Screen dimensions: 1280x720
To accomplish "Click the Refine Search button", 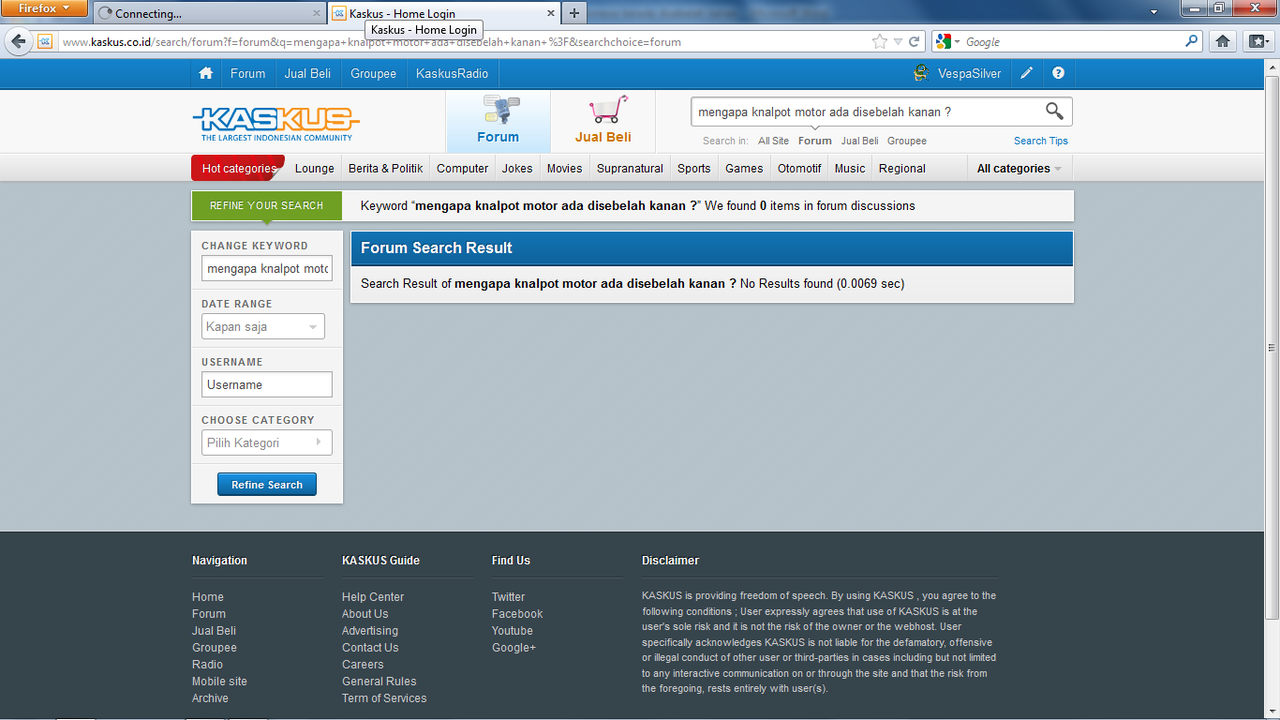I will 267,484.
